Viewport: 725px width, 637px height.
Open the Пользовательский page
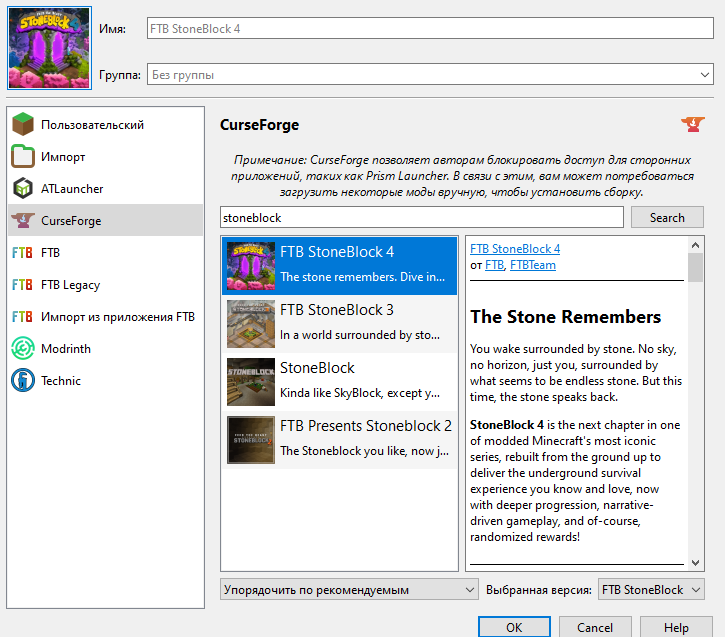pyautogui.click(x=105, y=124)
